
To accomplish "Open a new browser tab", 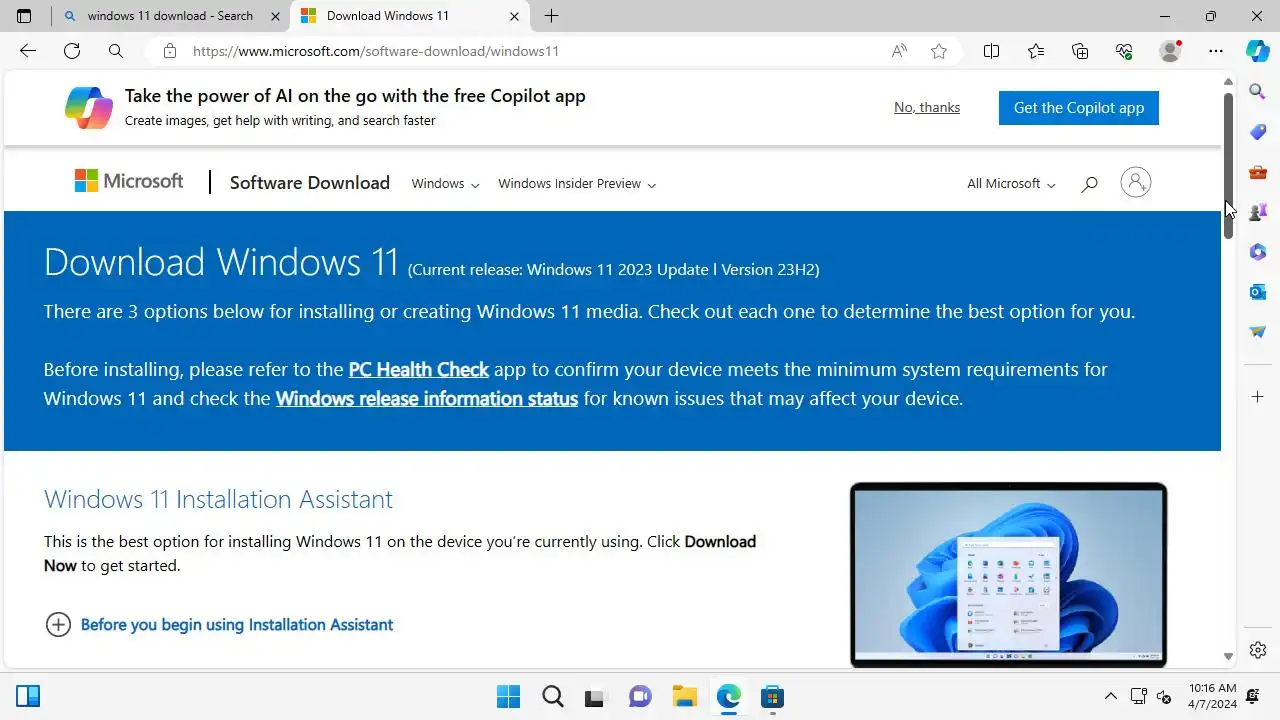I will click(x=551, y=16).
